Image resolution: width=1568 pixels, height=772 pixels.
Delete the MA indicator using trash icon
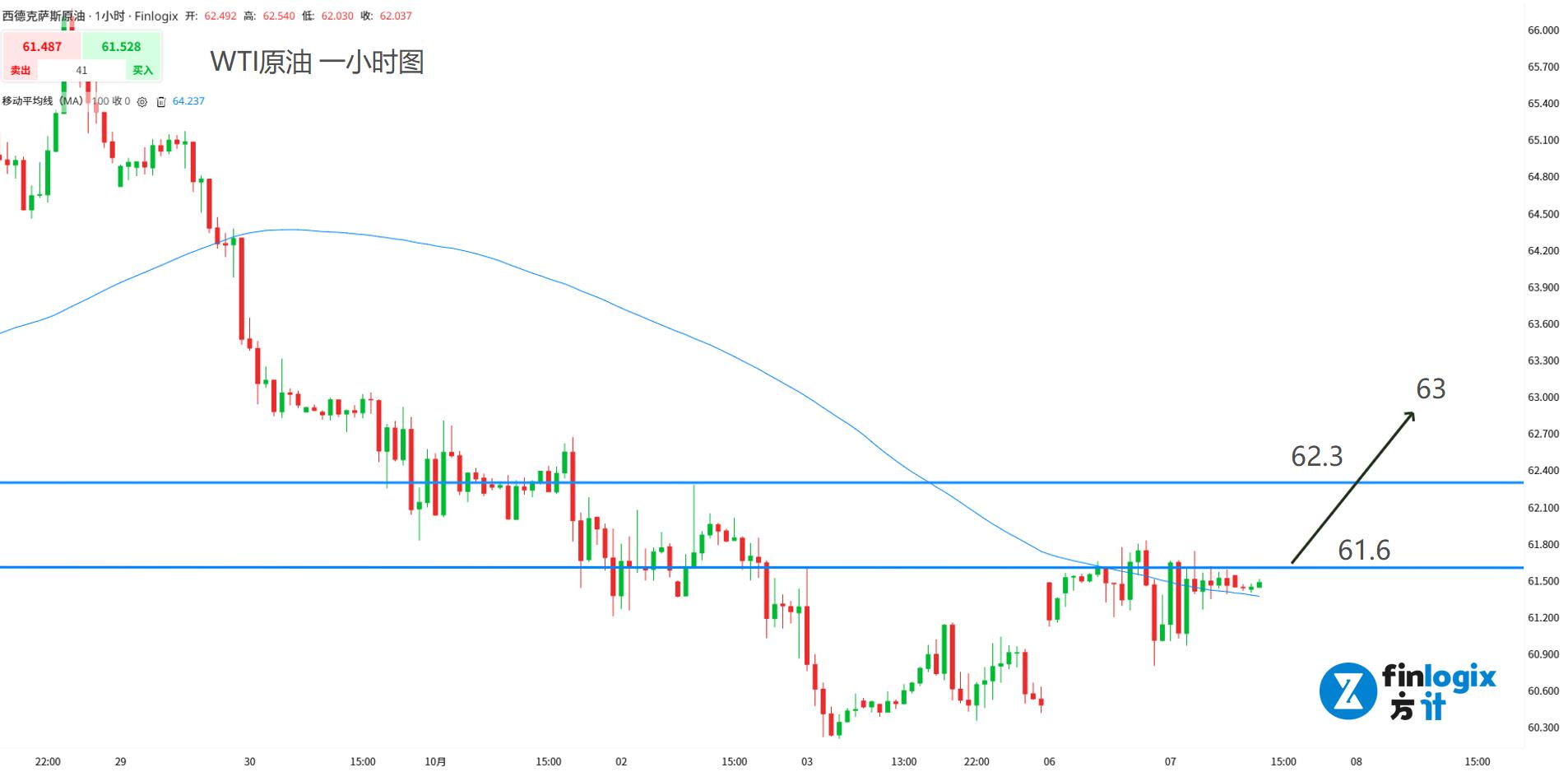click(x=161, y=102)
